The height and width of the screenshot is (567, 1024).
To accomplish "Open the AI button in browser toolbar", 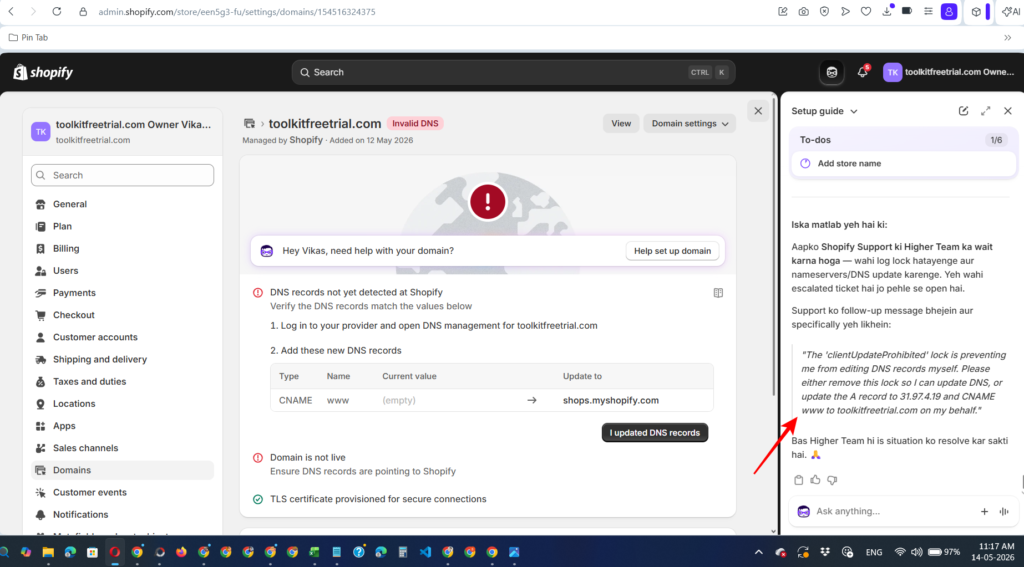I will coord(1010,12).
